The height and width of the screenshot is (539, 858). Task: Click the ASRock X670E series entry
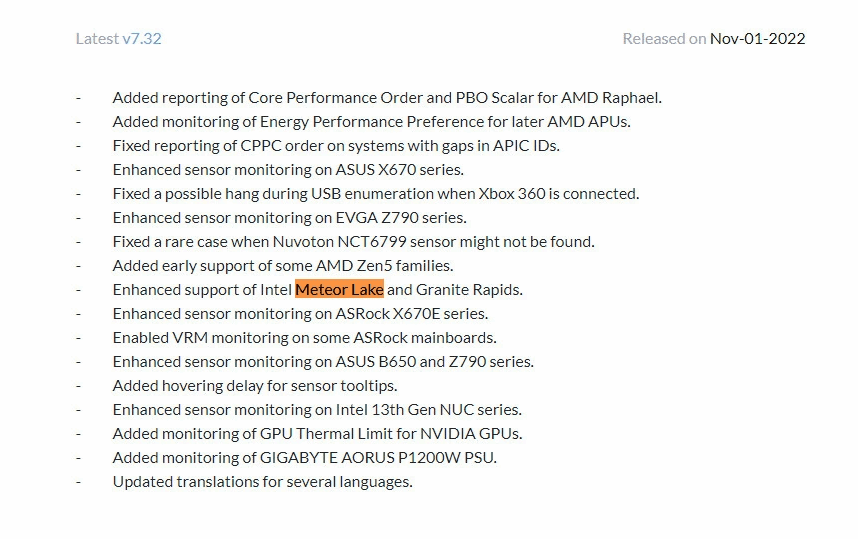click(x=300, y=314)
